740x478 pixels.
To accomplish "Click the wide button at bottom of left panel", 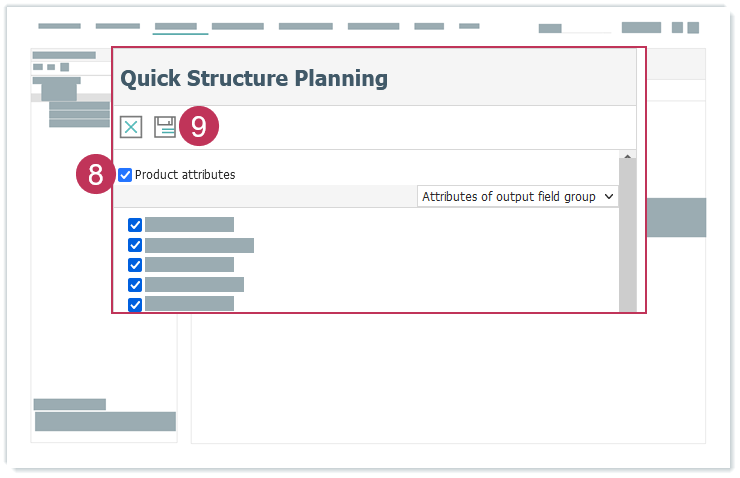I will pyautogui.click(x=105, y=421).
